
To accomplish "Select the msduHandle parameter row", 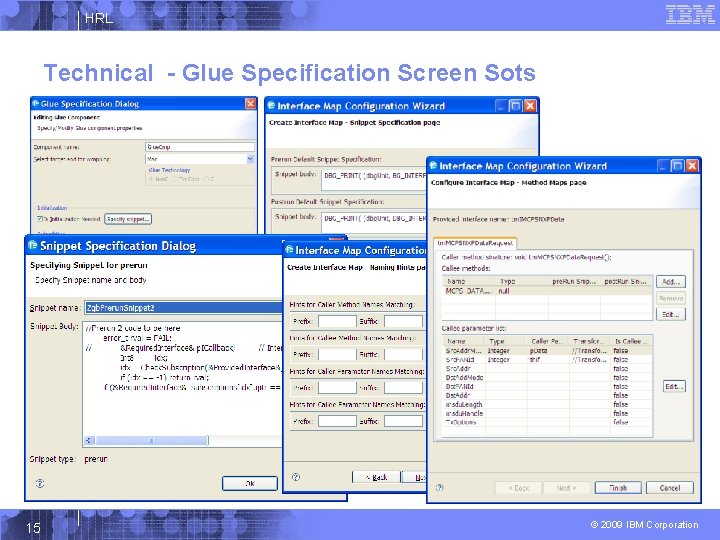I will click(547, 413).
